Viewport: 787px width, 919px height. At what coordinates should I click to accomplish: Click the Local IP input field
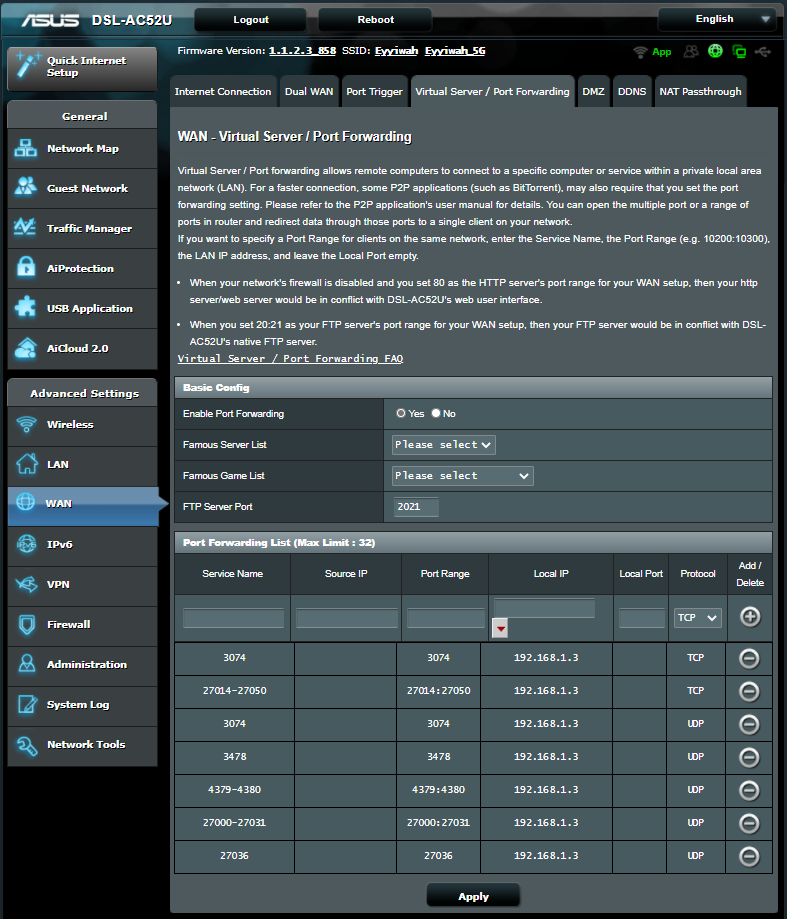[x=544, y=608]
